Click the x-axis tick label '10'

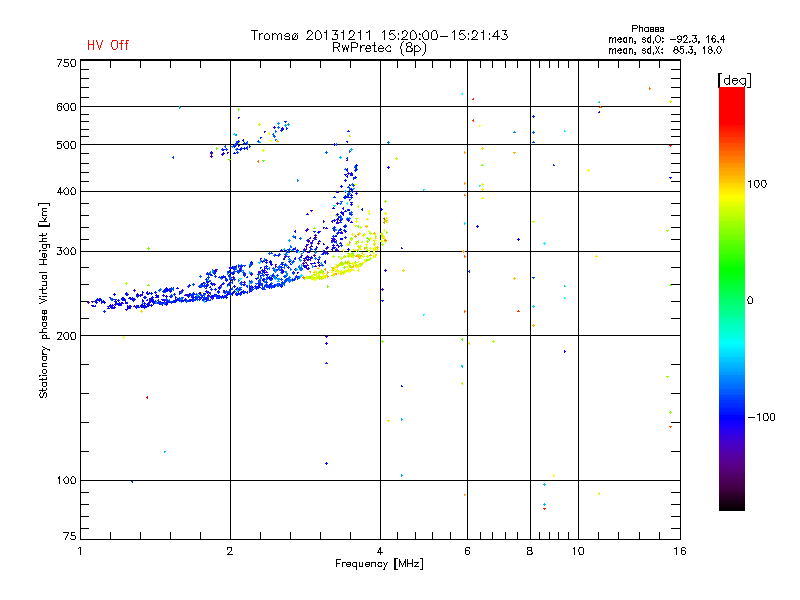578,551
